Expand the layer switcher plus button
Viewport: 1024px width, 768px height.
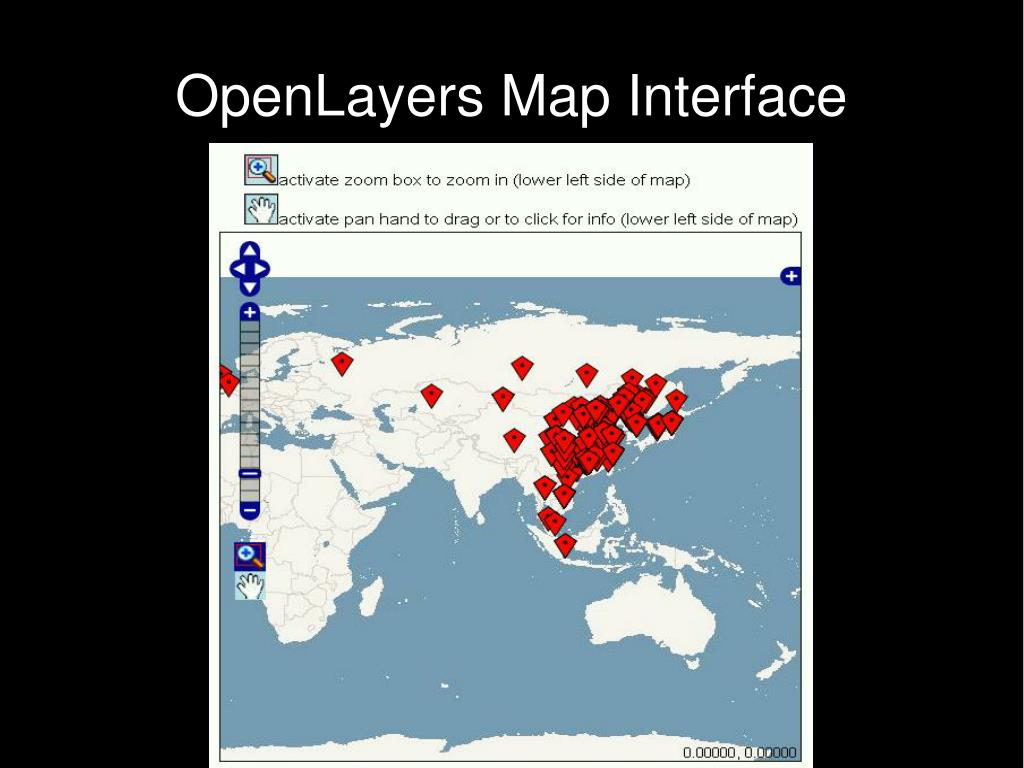791,276
